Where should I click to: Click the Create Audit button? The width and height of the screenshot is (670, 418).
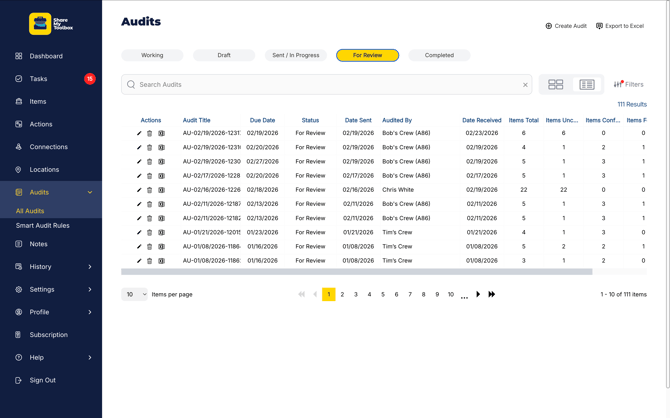[x=566, y=26]
